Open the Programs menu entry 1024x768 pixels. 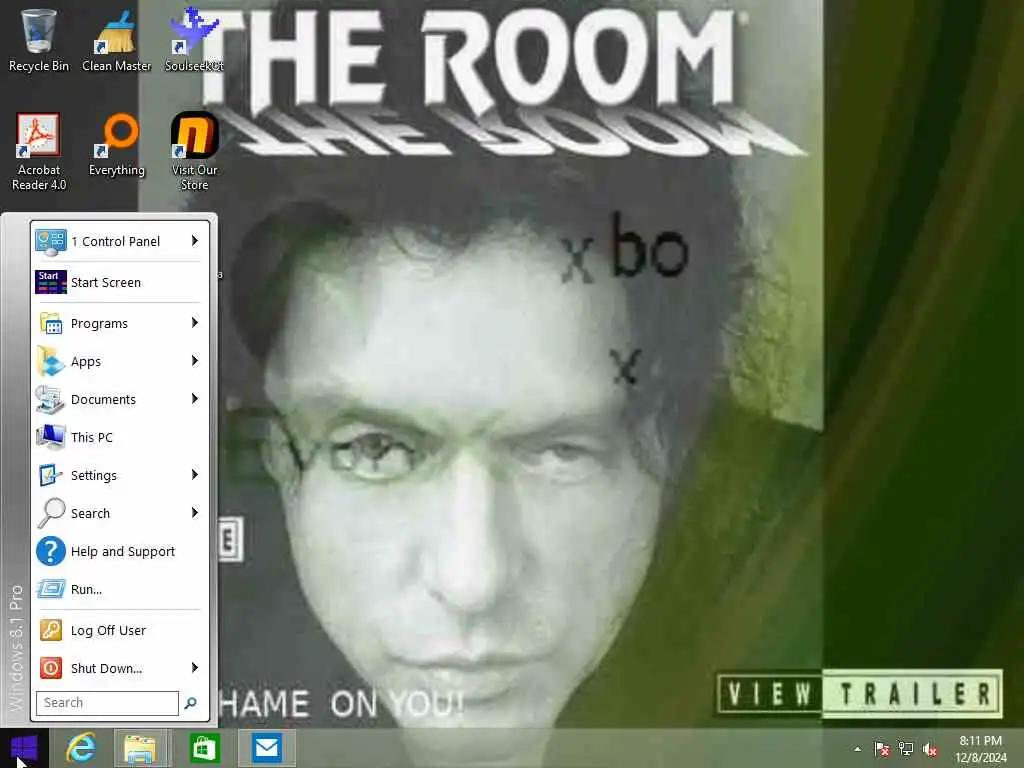(120, 323)
